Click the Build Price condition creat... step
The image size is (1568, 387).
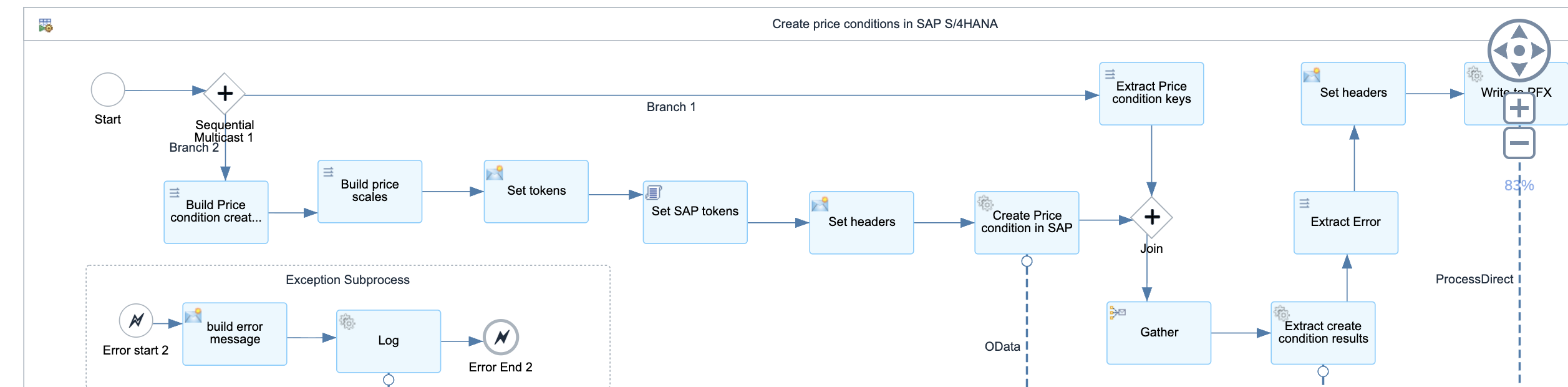pos(216,212)
